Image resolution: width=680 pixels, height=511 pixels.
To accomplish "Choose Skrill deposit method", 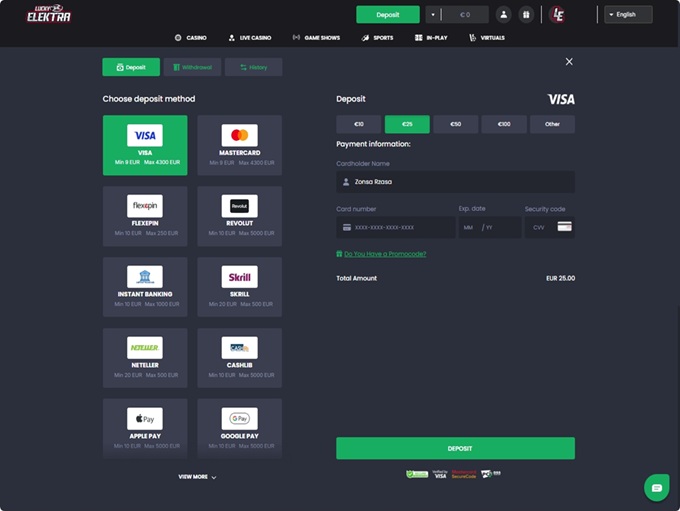I will (x=239, y=287).
